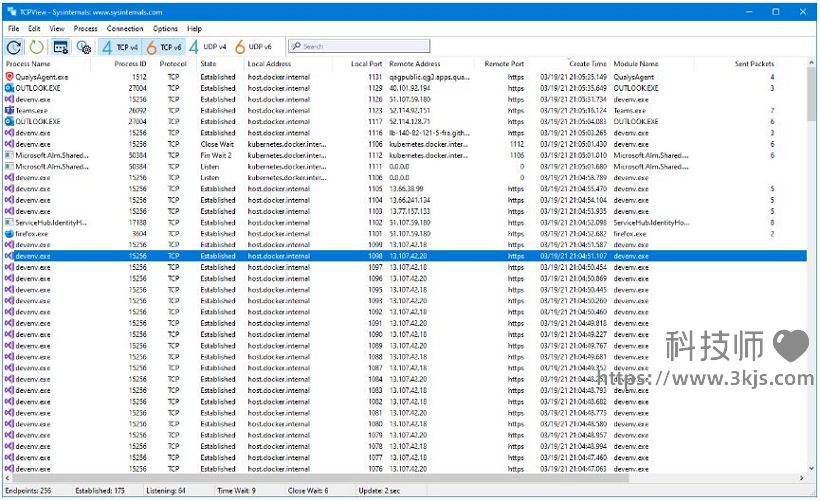Sort by Module Name column header
Viewport: 820px width, 501px height.
click(x=636, y=64)
